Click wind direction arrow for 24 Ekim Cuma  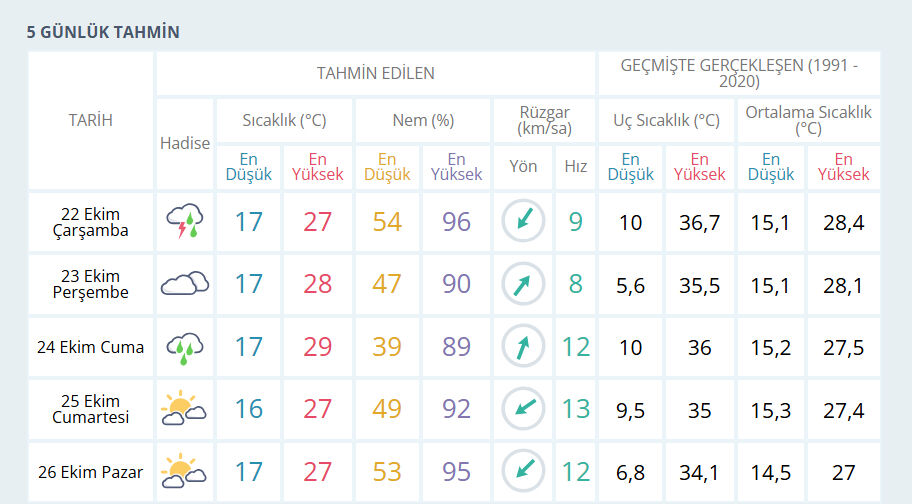[x=523, y=347]
